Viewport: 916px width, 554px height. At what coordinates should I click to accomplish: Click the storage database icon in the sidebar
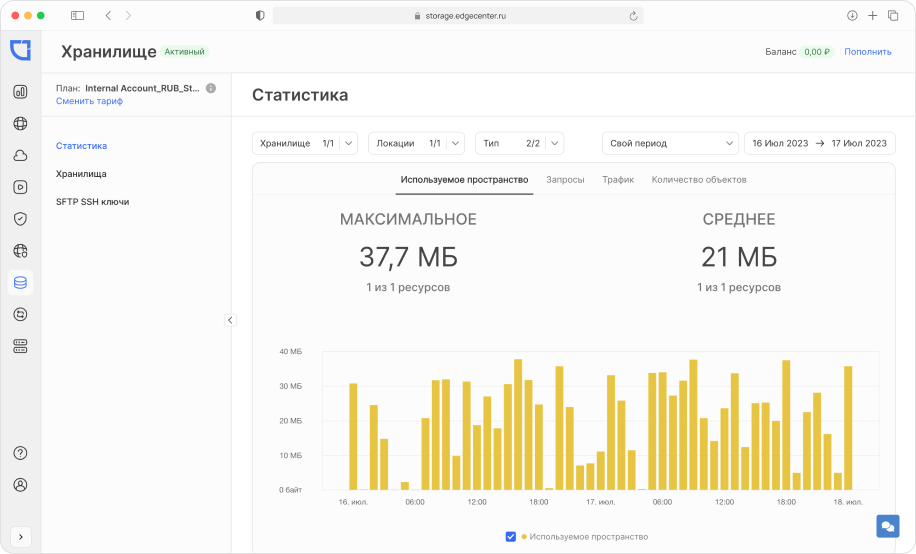[x=20, y=282]
